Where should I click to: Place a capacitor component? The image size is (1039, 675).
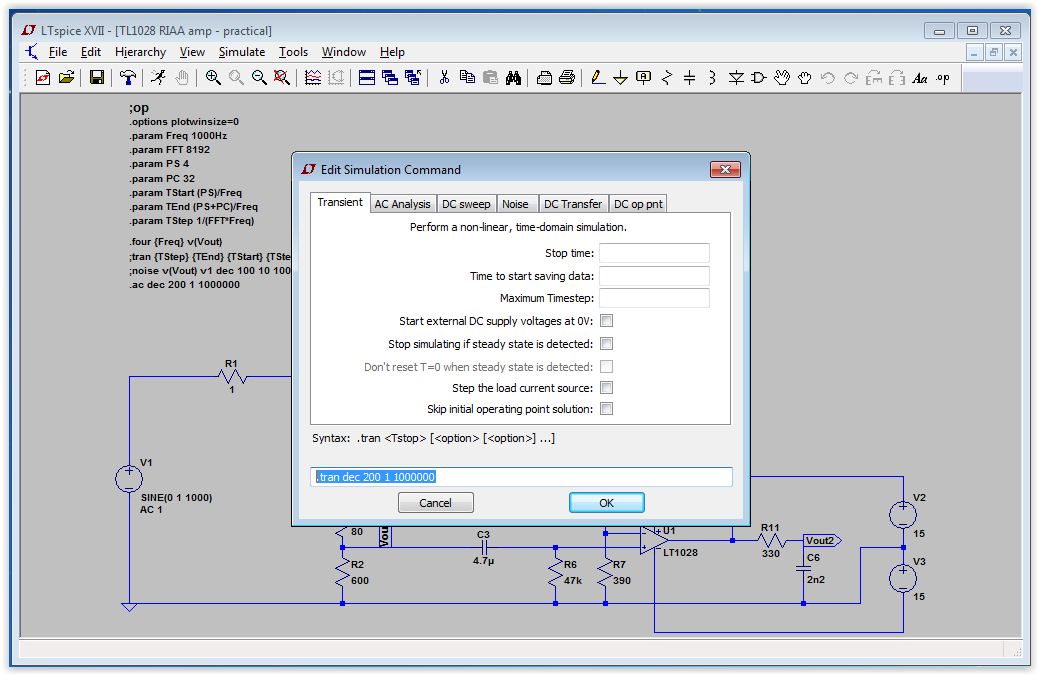(689, 78)
